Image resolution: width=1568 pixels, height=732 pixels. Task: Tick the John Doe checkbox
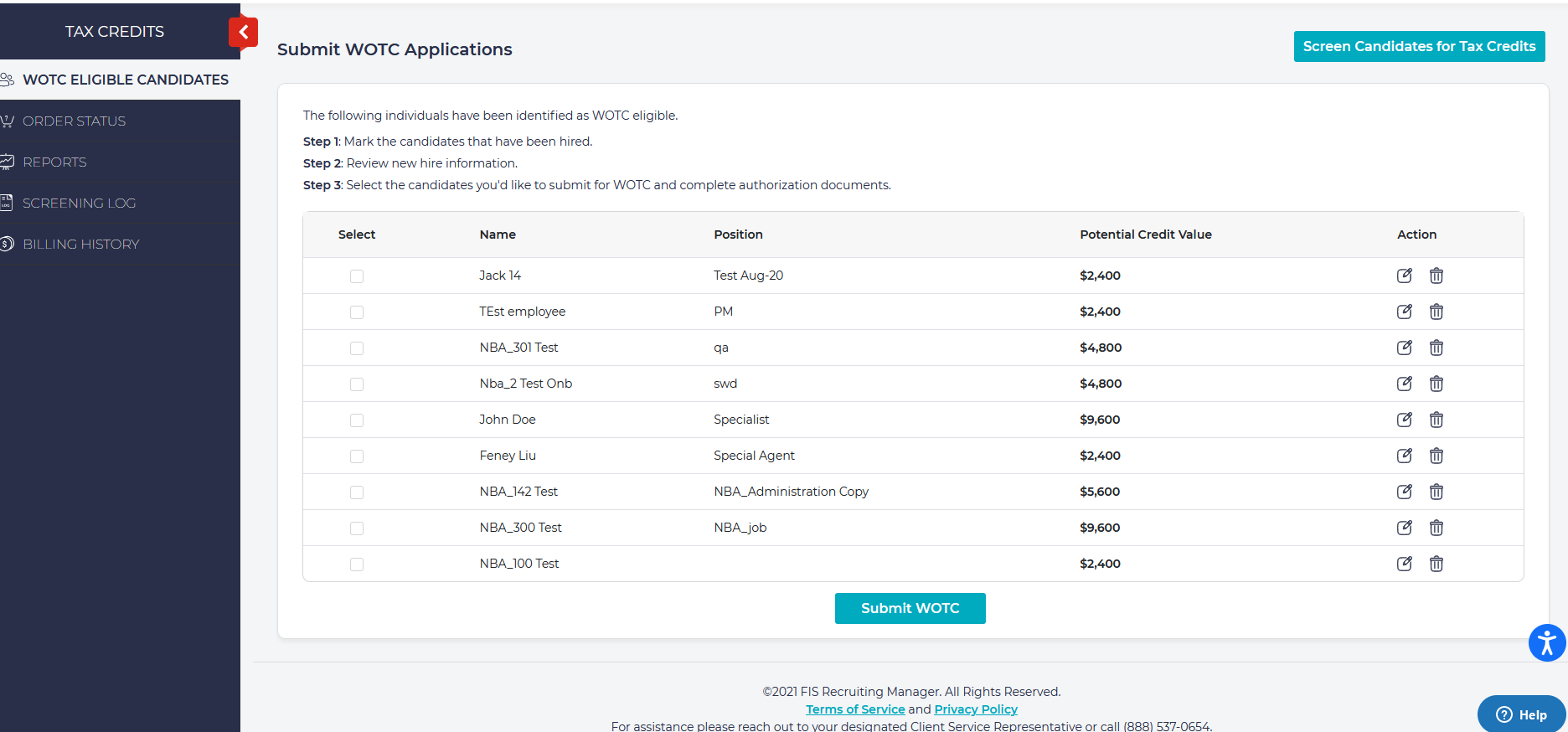[357, 420]
